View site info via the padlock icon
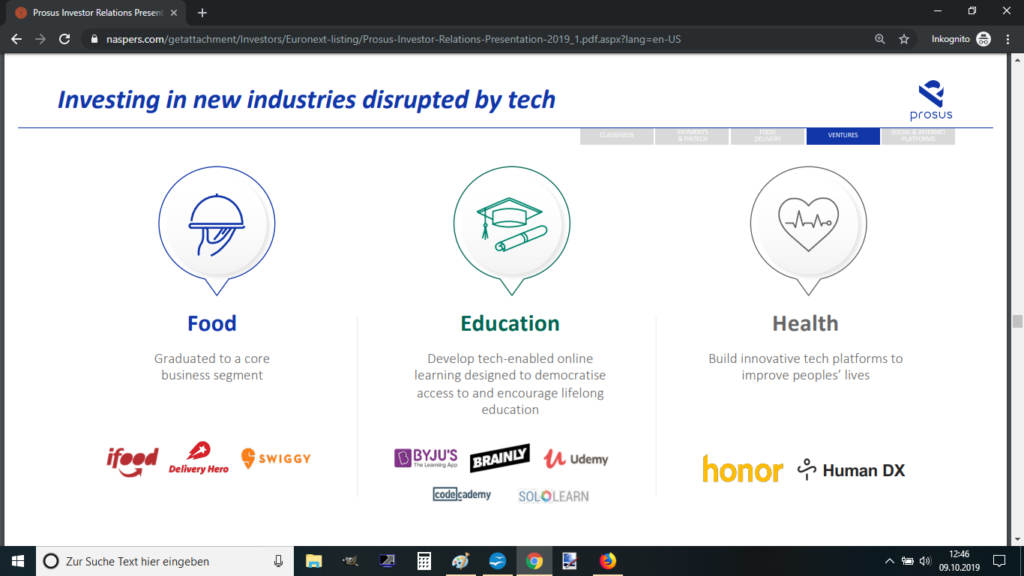The image size is (1024, 576). pos(94,39)
